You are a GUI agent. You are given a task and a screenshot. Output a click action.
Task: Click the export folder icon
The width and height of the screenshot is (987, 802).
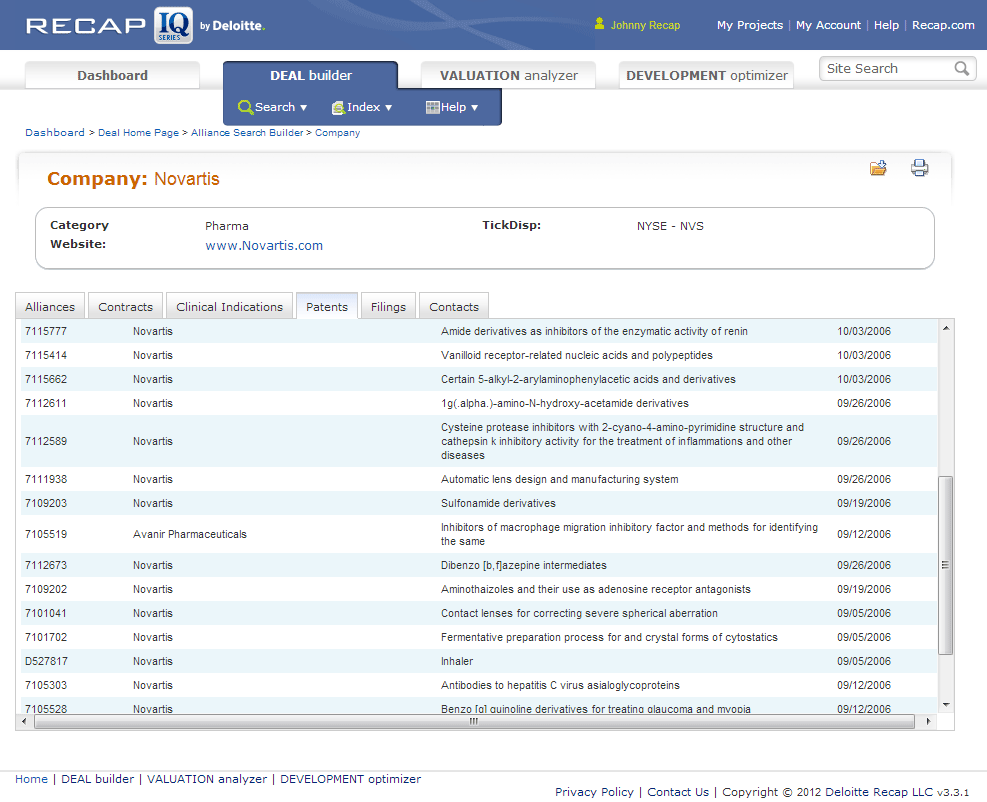tap(878, 168)
